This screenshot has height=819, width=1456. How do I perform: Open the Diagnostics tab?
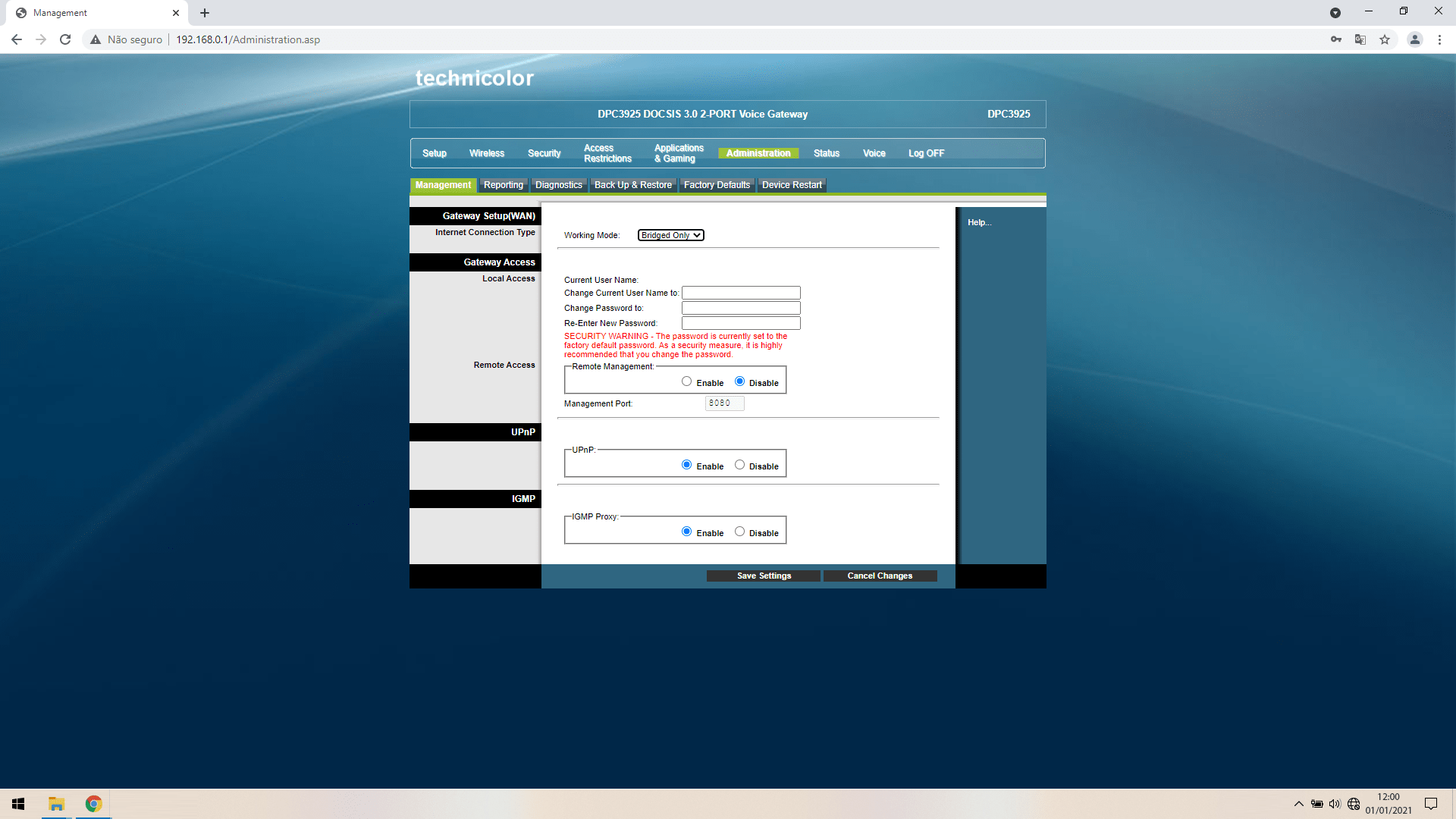[x=559, y=184]
